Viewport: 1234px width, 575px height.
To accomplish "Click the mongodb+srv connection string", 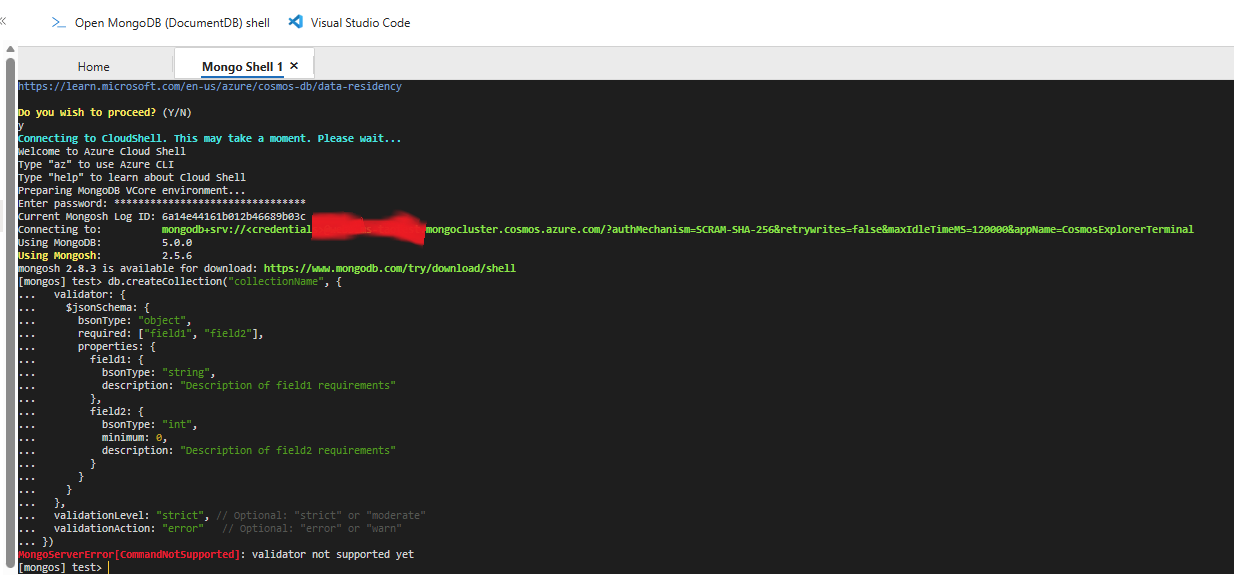I will pos(678,229).
